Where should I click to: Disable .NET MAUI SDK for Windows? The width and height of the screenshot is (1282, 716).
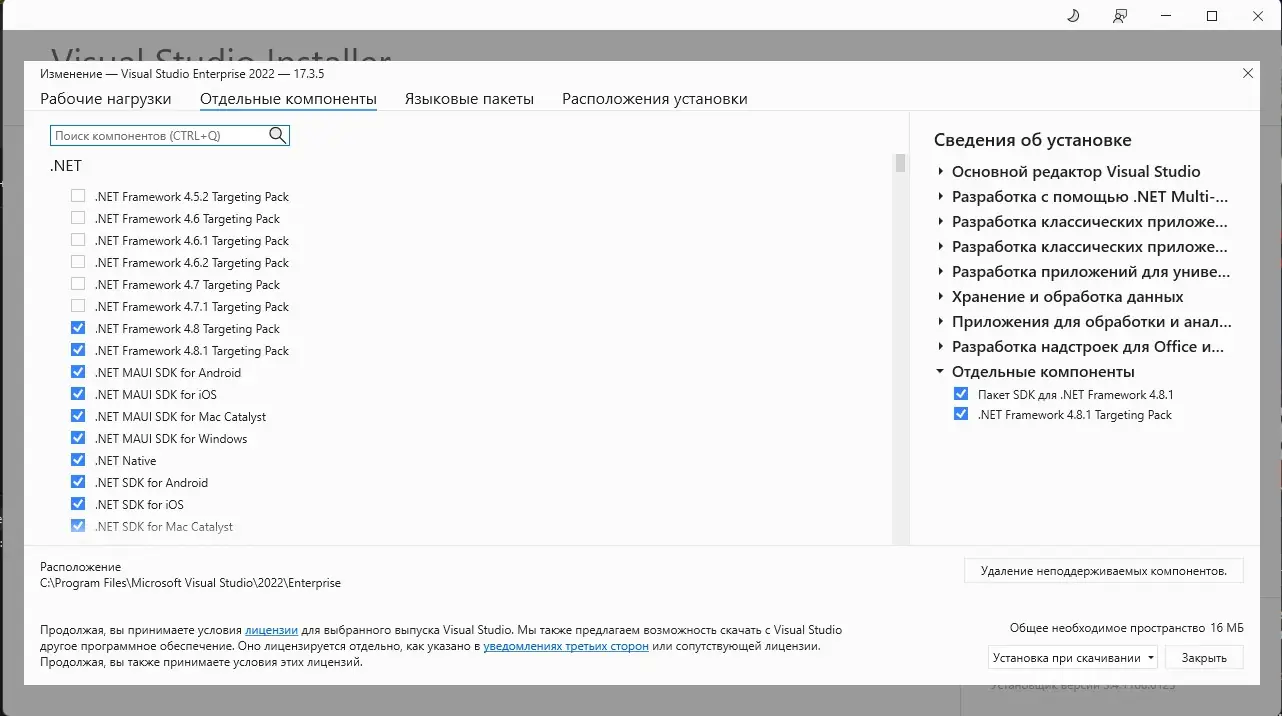78,438
